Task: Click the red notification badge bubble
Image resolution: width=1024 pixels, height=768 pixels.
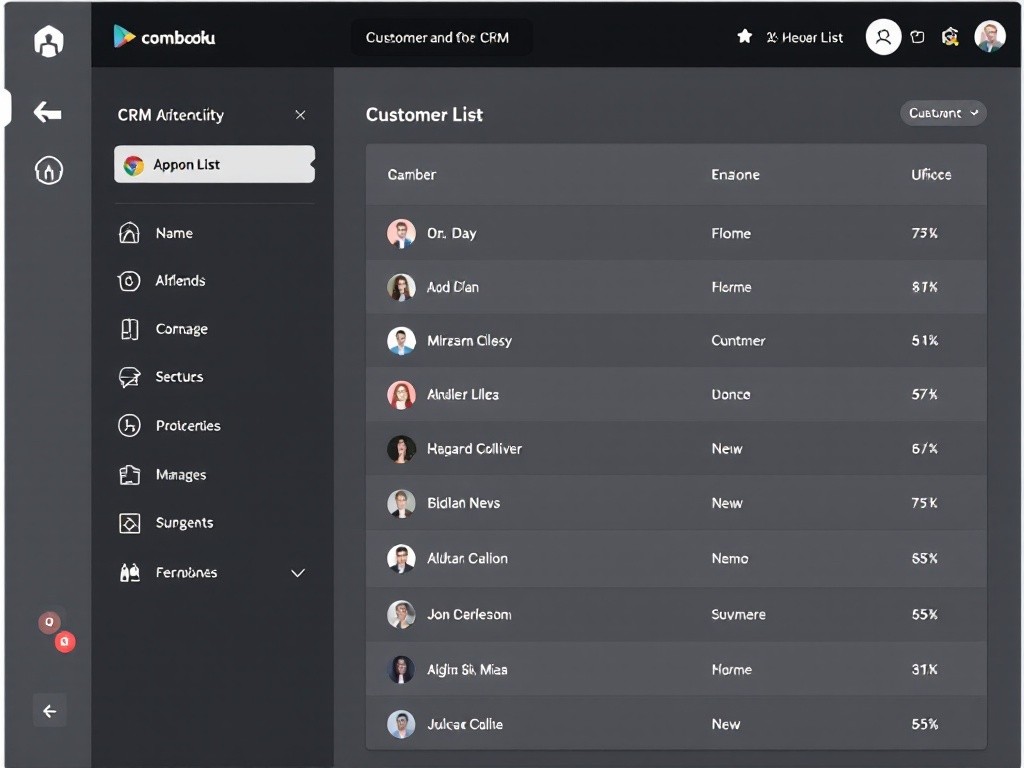Action: pyautogui.click(x=64, y=642)
